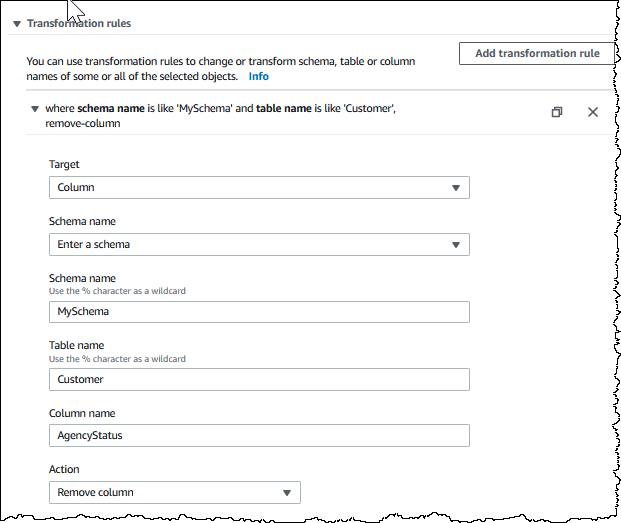Collapse the Transformation rules section triangle
The height and width of the screenshot is (523, 621).
coord(17,23)
